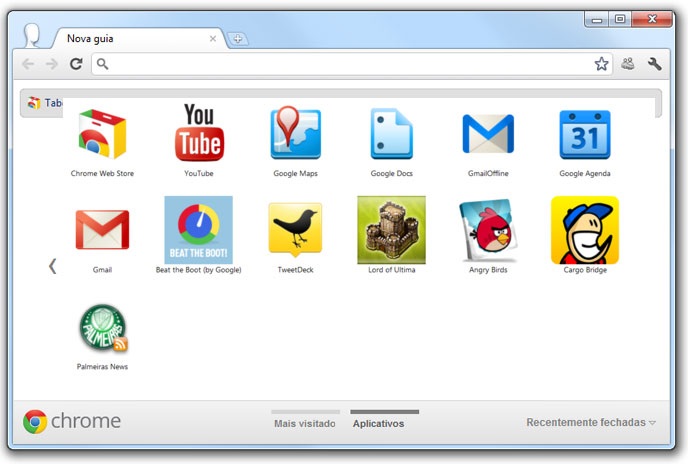The height and width of the screenshot is (464, 688).
Task: Open the Google Docs app
Action: coord(391,134)
